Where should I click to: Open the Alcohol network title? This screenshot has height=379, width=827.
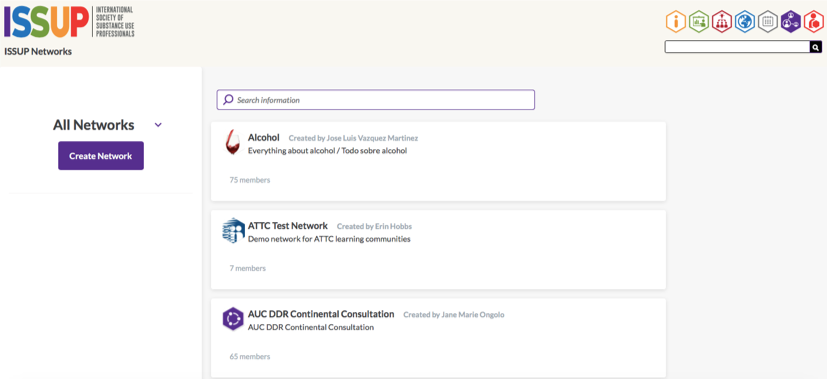[x=264, y=138]
